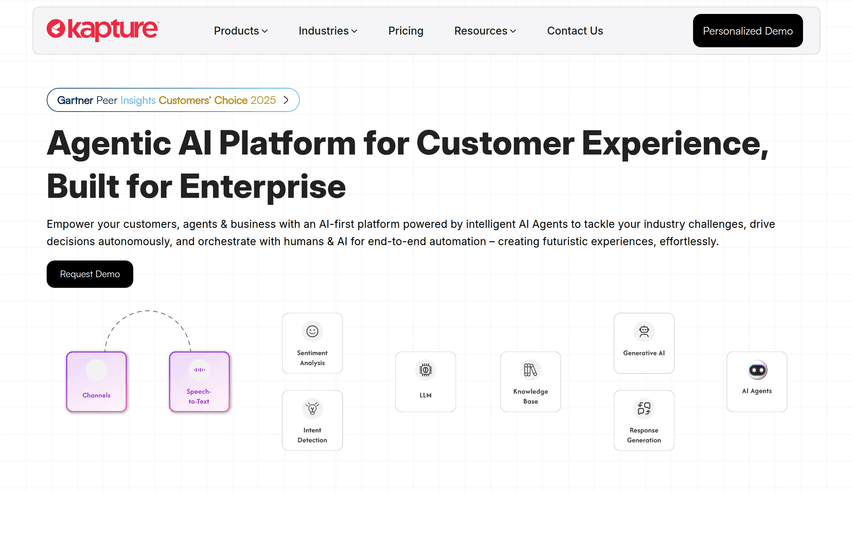
Task: Expand the Resources dropdown menu
Action: coord(485,31)
